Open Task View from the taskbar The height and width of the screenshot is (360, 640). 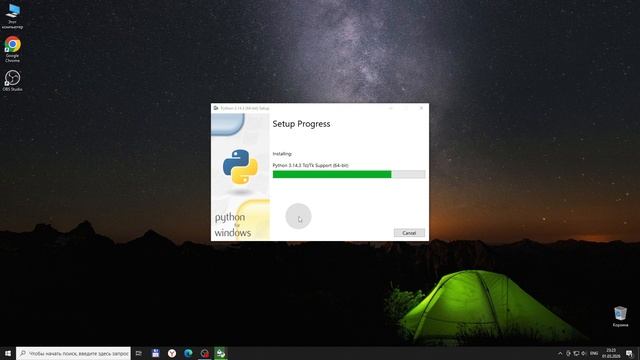139,353
